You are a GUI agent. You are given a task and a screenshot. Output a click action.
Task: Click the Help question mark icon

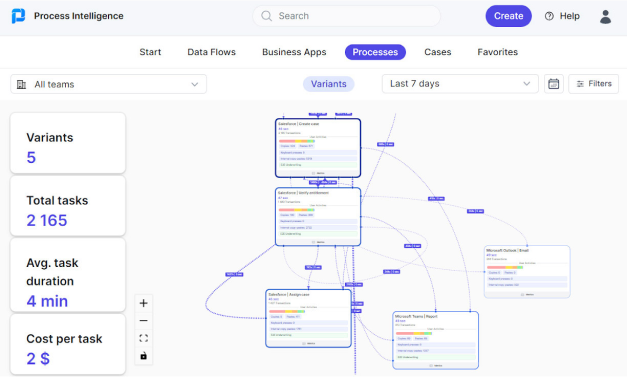[x=549, y=16]
